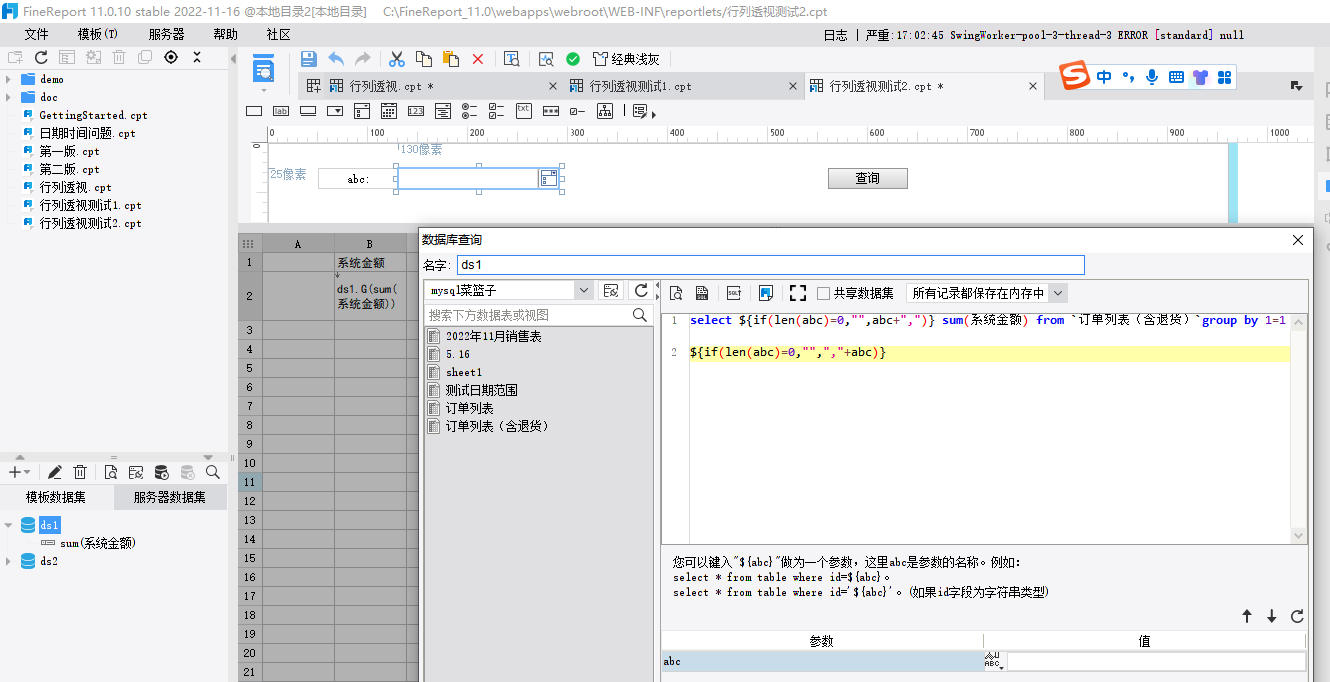The height and width of the screenshot is (682, 1330).
Task: Undo the last action
Action: tap(337, 59)
